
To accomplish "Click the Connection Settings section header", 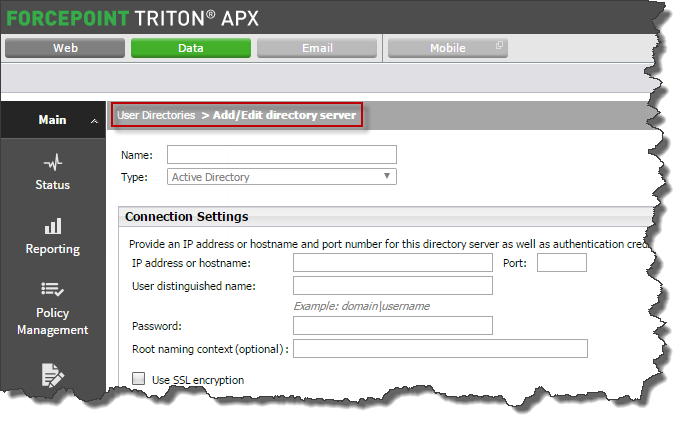I will pyautogui.click(x=187, y=216).
